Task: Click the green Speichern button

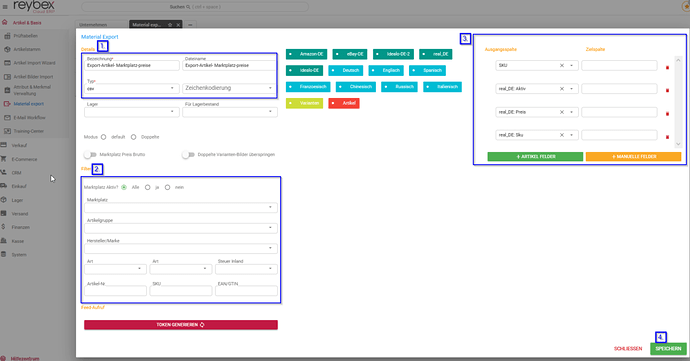Action: [668, 349]
